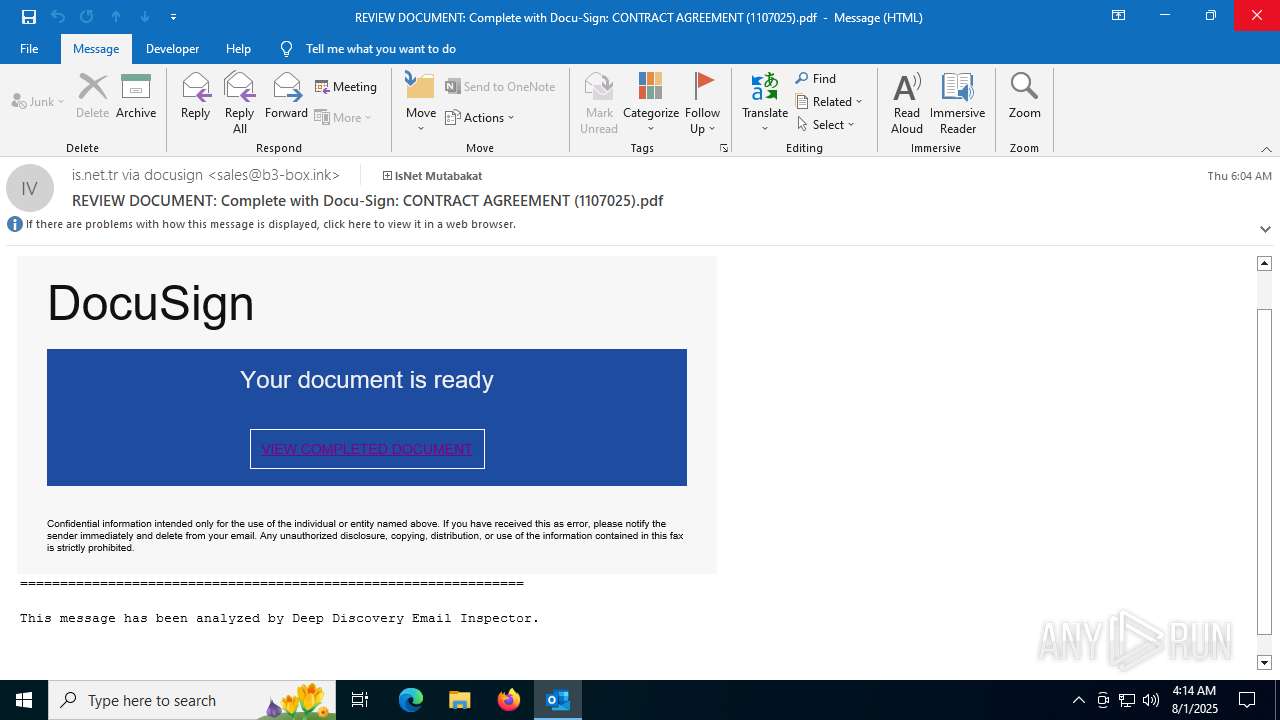Go to the next item with the down arrow
1280x720 pixels.
[145, 17]
